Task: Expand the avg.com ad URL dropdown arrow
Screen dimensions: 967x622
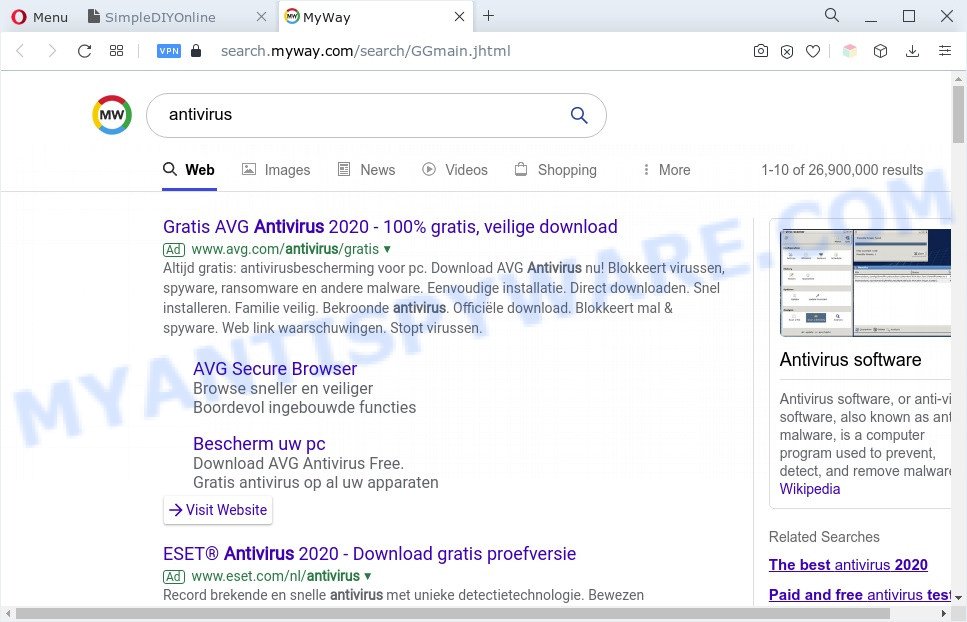Action: 387,249
